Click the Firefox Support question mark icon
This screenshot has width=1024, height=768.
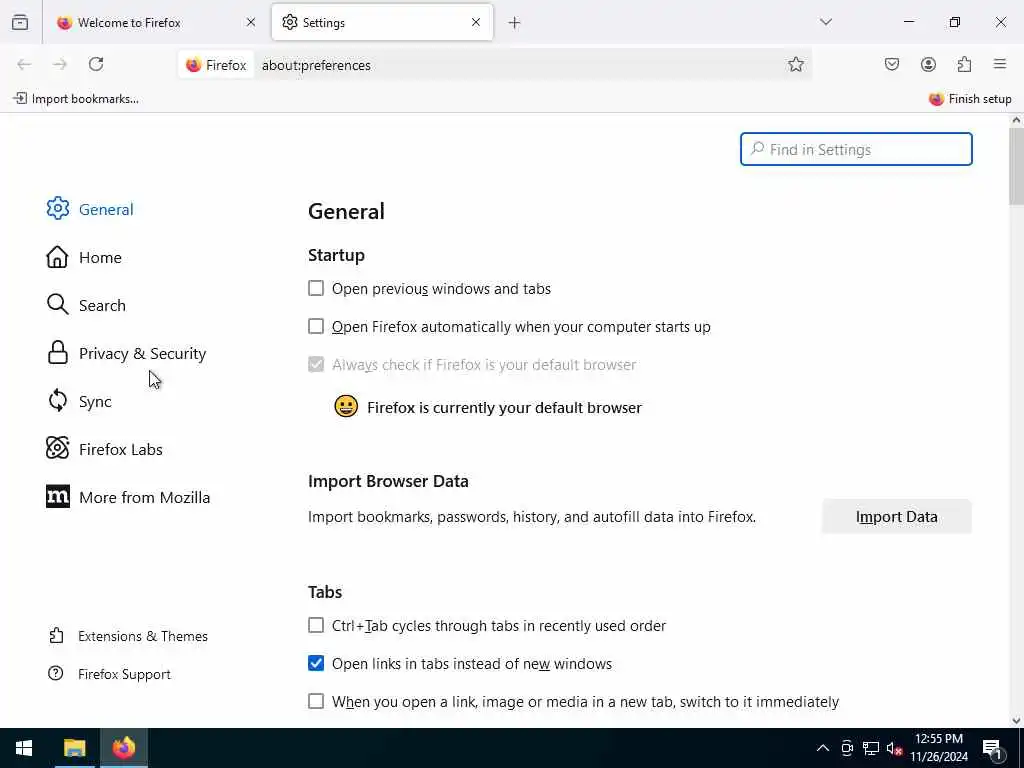coord(56,673)
